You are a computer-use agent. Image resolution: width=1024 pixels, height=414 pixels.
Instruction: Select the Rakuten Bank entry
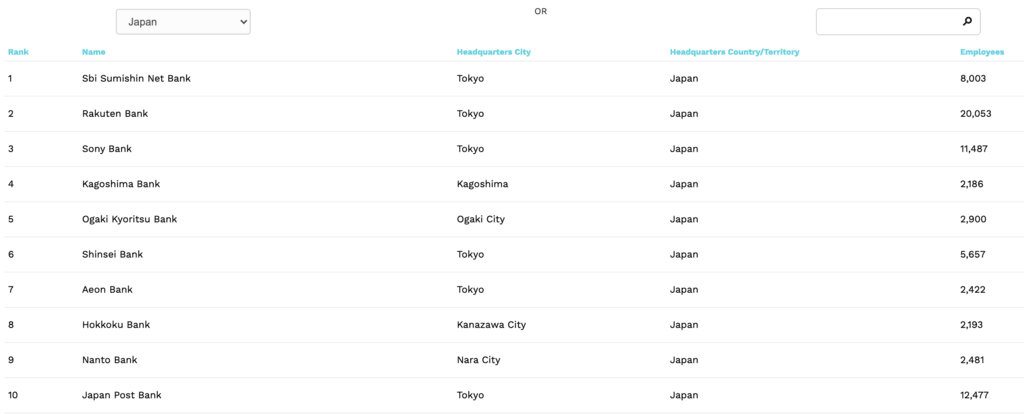coord(115,114)
